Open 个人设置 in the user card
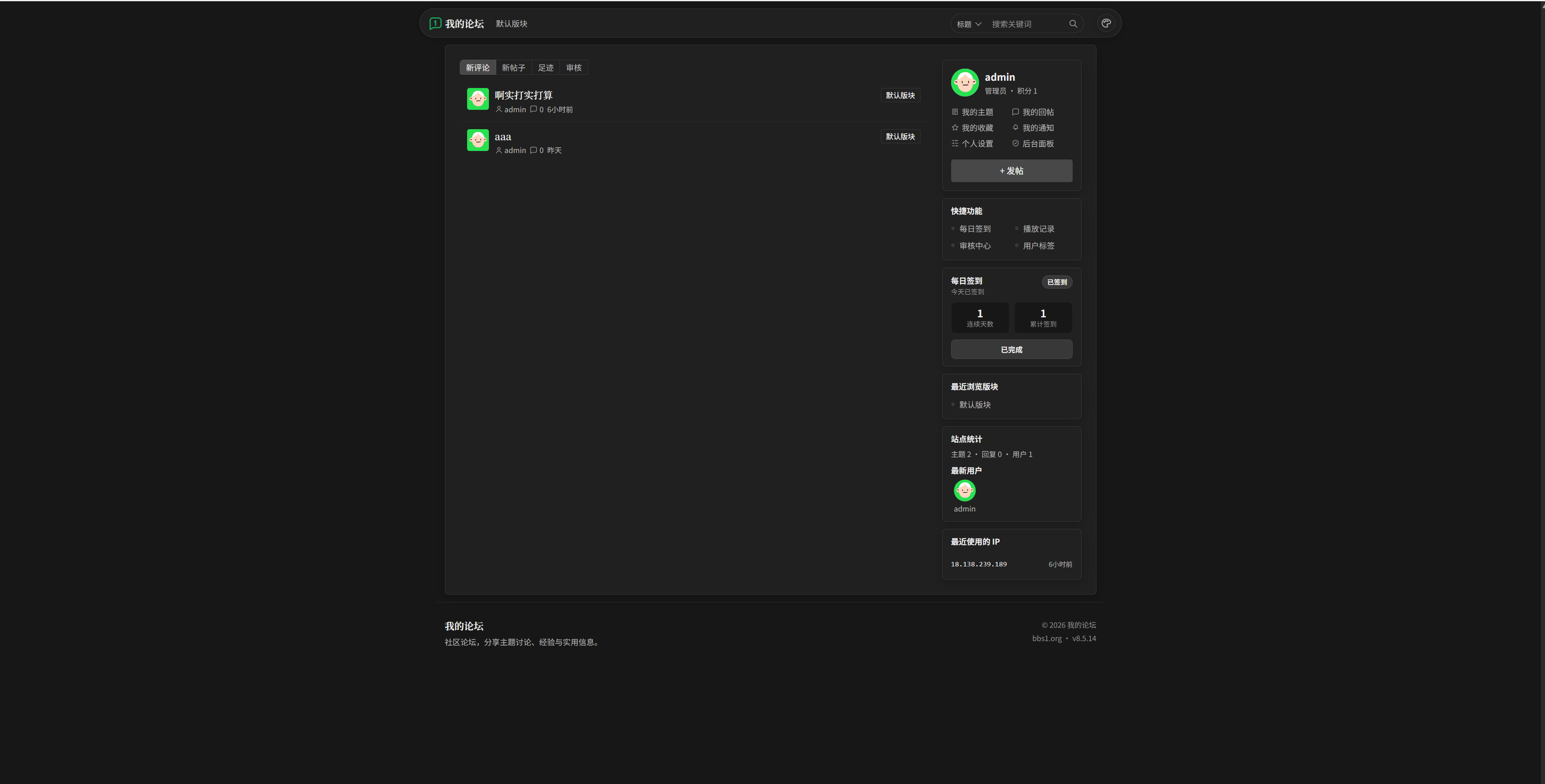The image size is (1545, 784). (x=977, y=143)
